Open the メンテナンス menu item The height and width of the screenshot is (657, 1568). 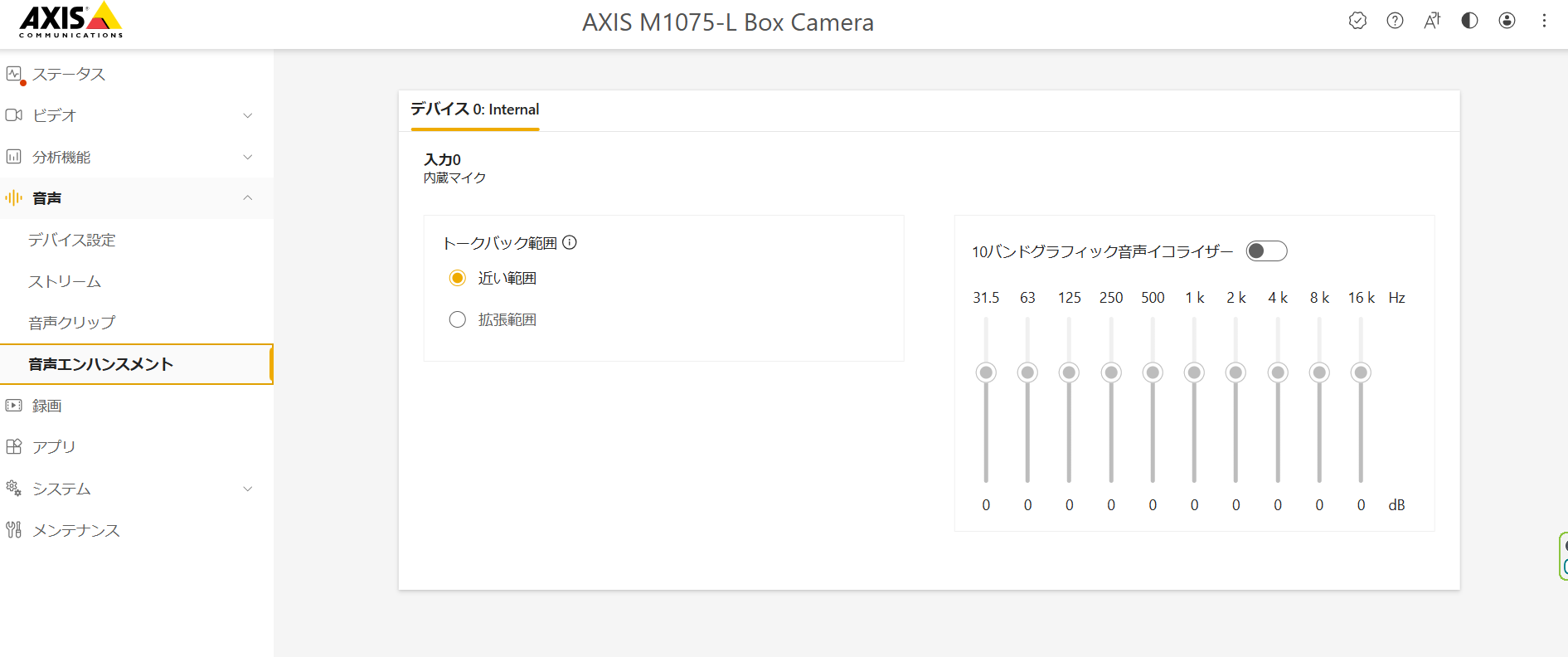pyautogui.click(x=137, y=530)
